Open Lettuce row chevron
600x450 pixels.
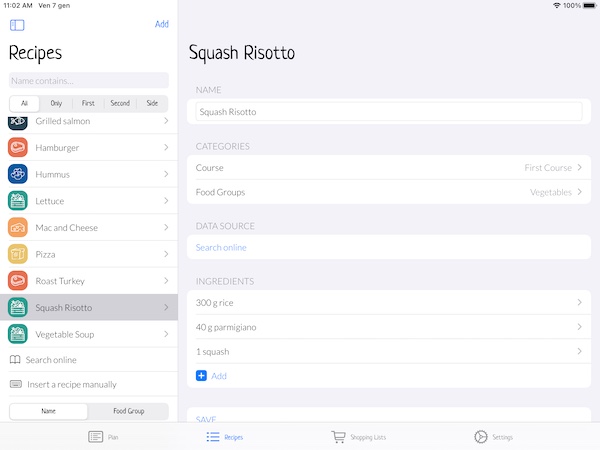pyautogui.click(x=166, y=201)
